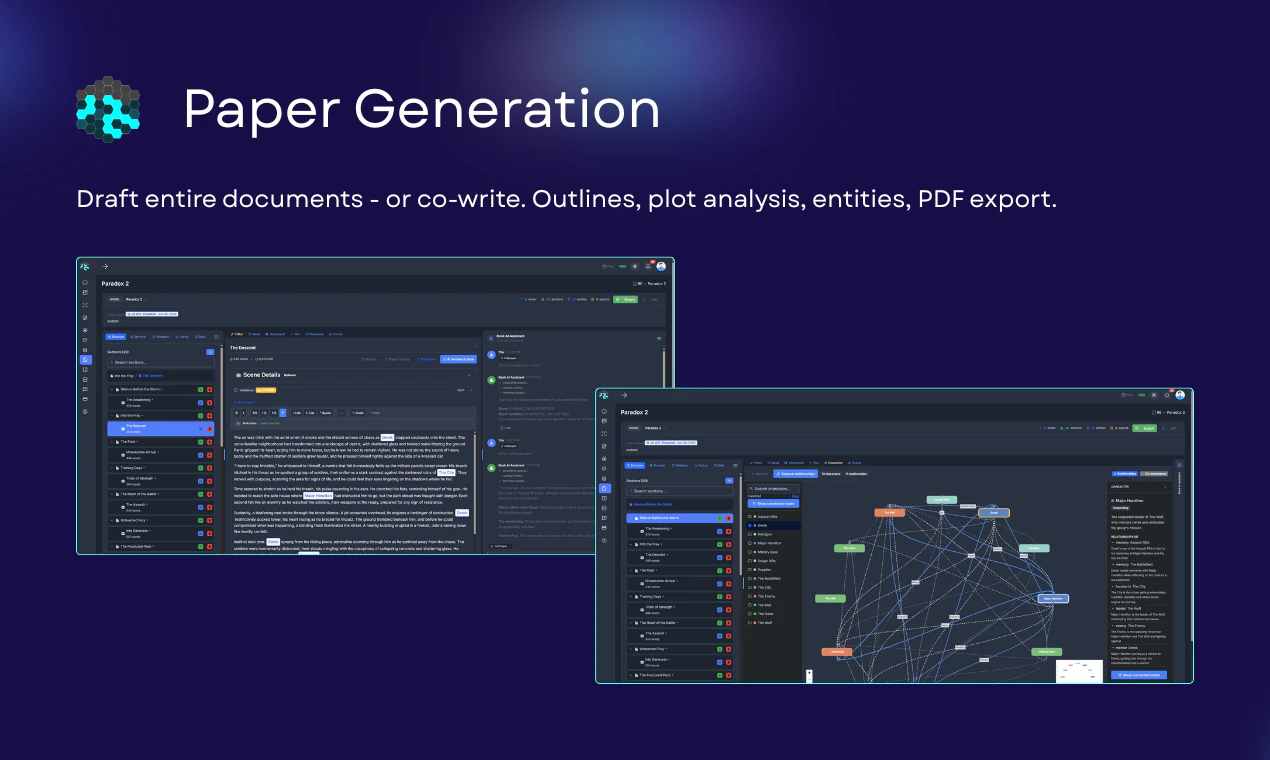Click the Analyze relationships button

[795, 474]
